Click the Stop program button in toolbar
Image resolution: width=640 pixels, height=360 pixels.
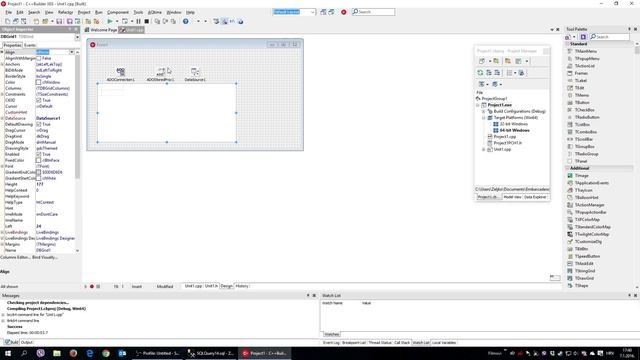click(x=147, y=21)
